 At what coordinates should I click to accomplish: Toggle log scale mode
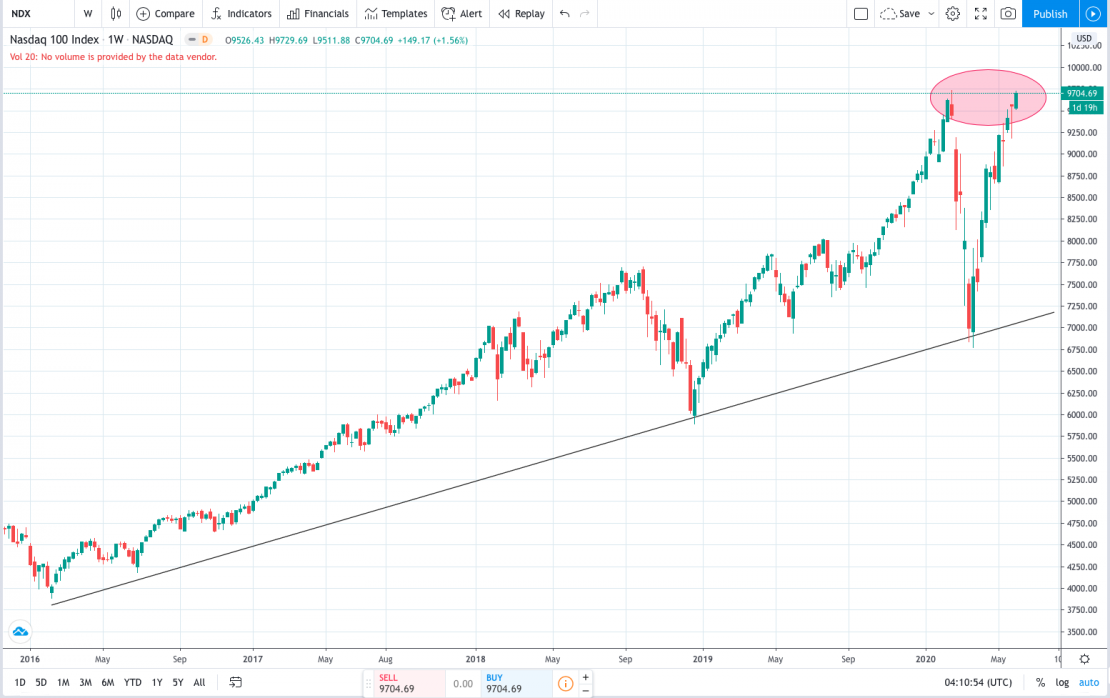click(1062, 683)
